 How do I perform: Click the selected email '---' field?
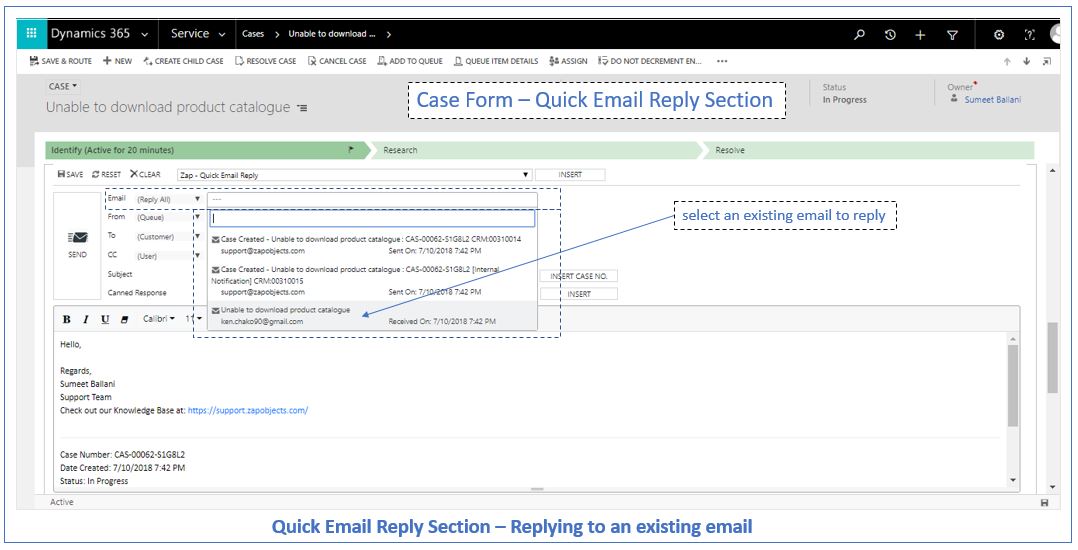tap(372, 199)
